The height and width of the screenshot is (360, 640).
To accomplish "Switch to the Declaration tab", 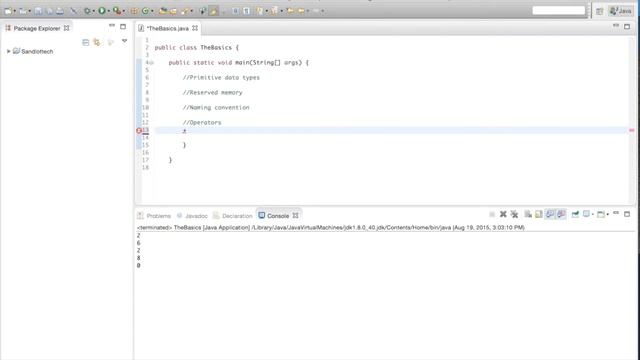I will 233,216.
